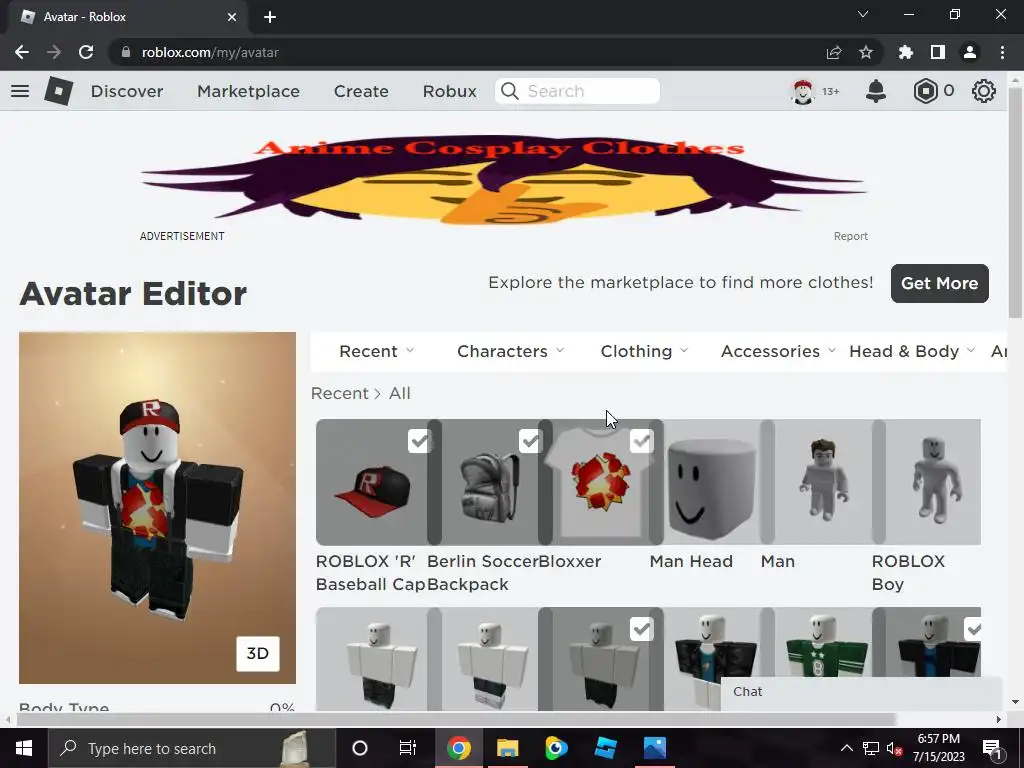
Task: Open File Explorer from taskbar
Action: tap(507, 748)
